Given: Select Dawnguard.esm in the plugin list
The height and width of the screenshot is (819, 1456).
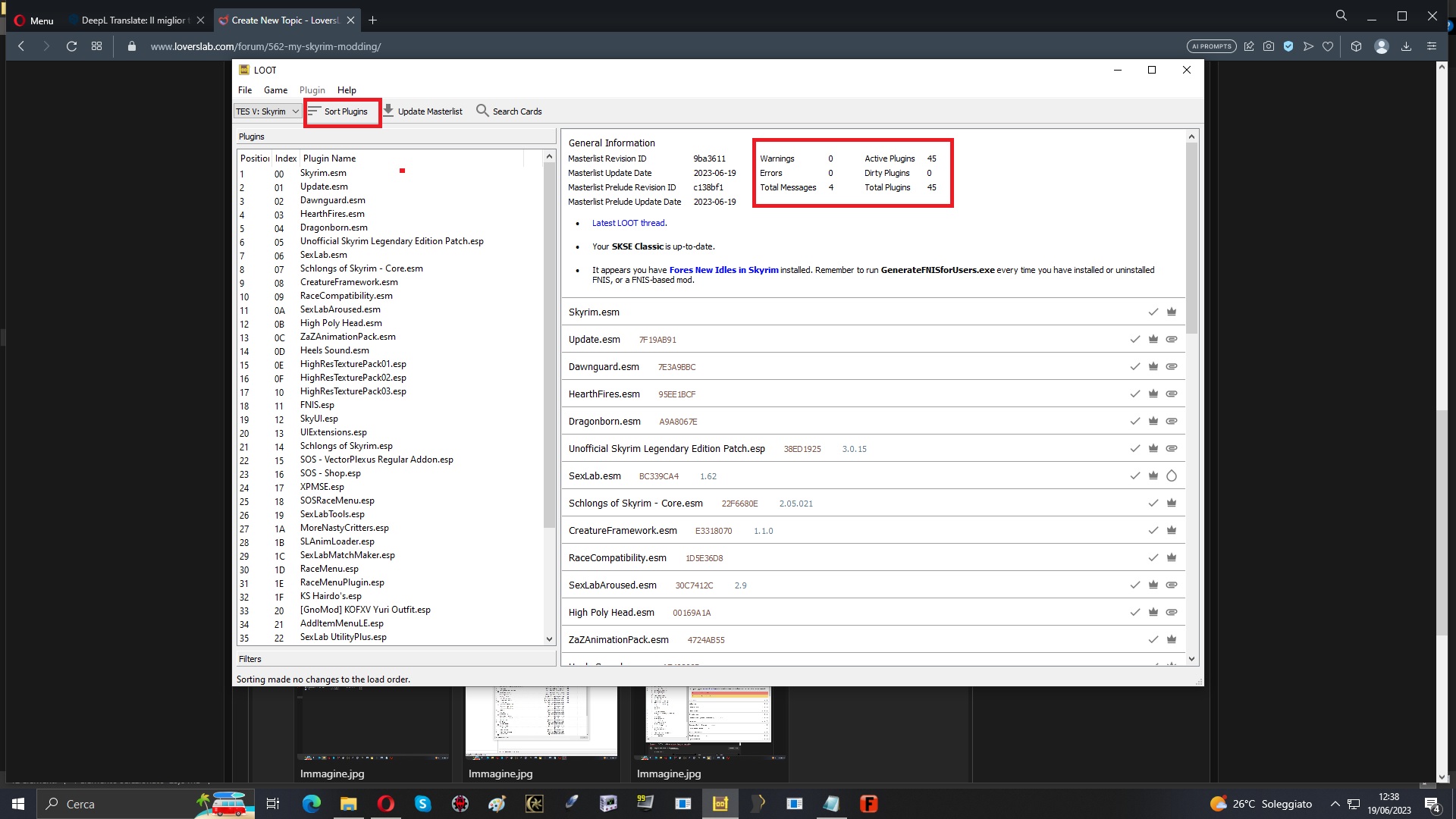Looking at the screenshot, I should (x=332, y=200).
